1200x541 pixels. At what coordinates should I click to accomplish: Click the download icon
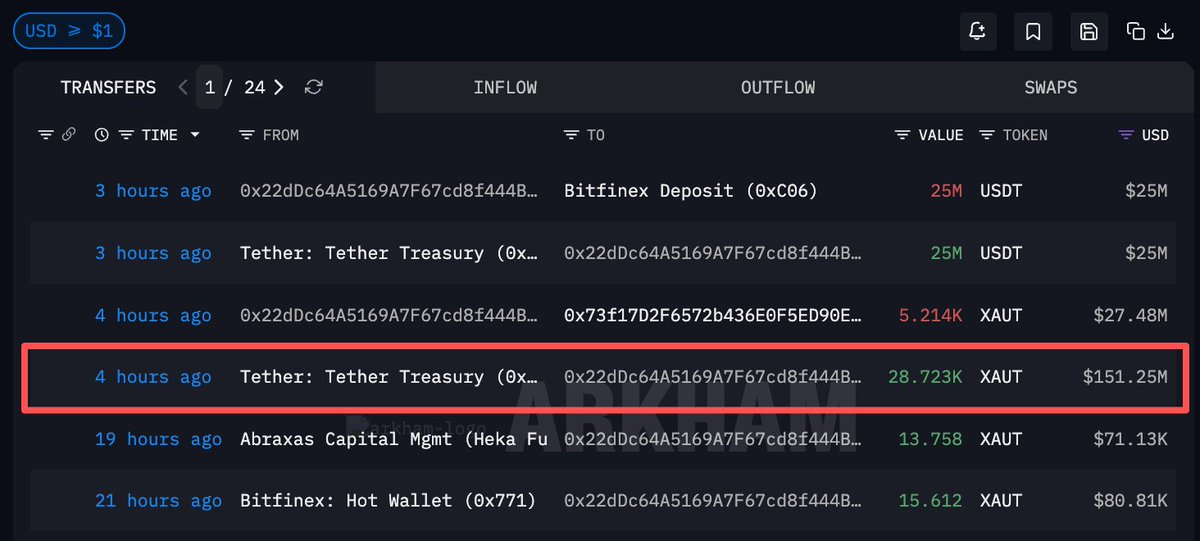pyautogui.click(x=1165, y=31)
